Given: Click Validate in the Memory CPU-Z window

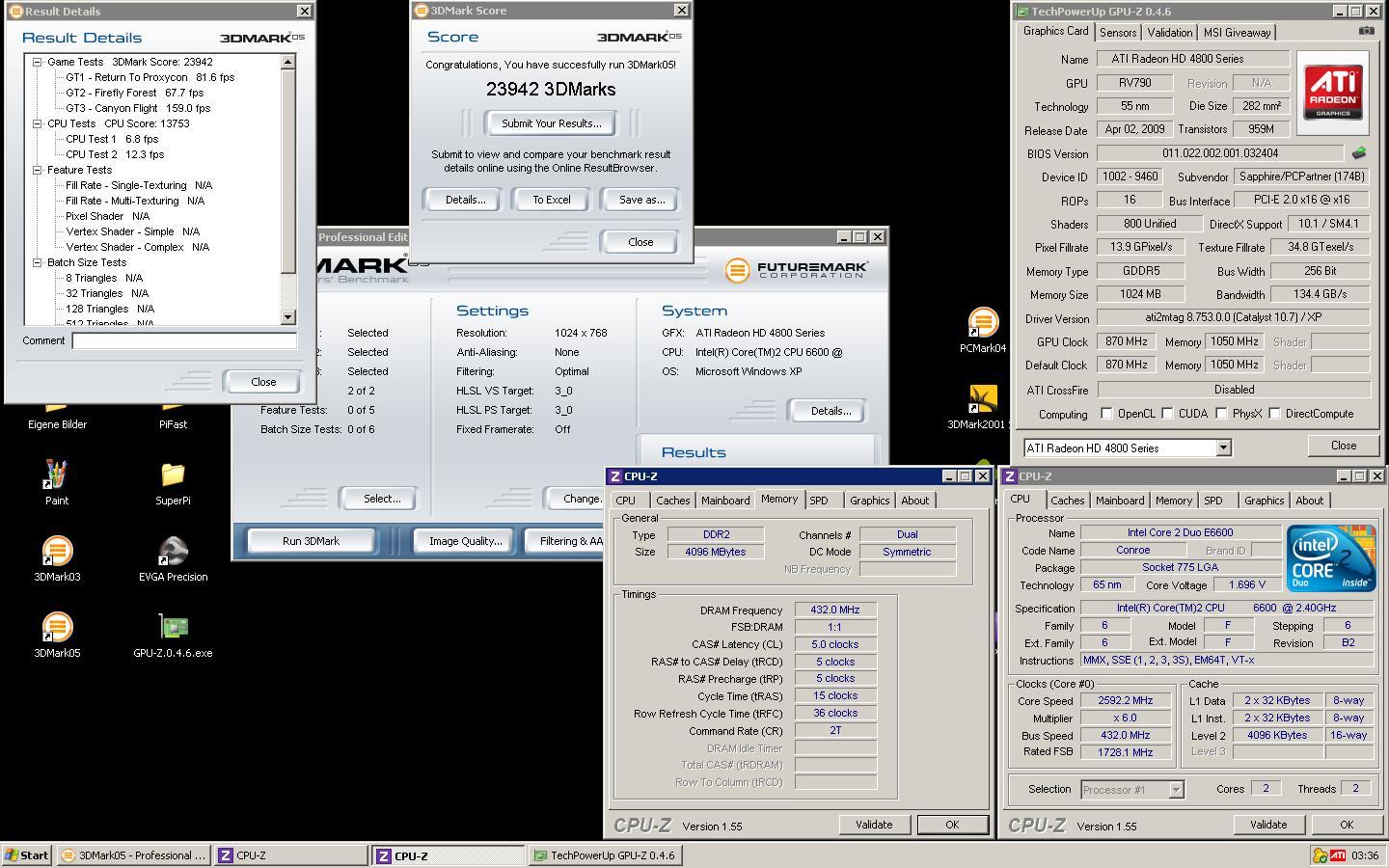Looking at the screenshot, I should coord(874,825).
